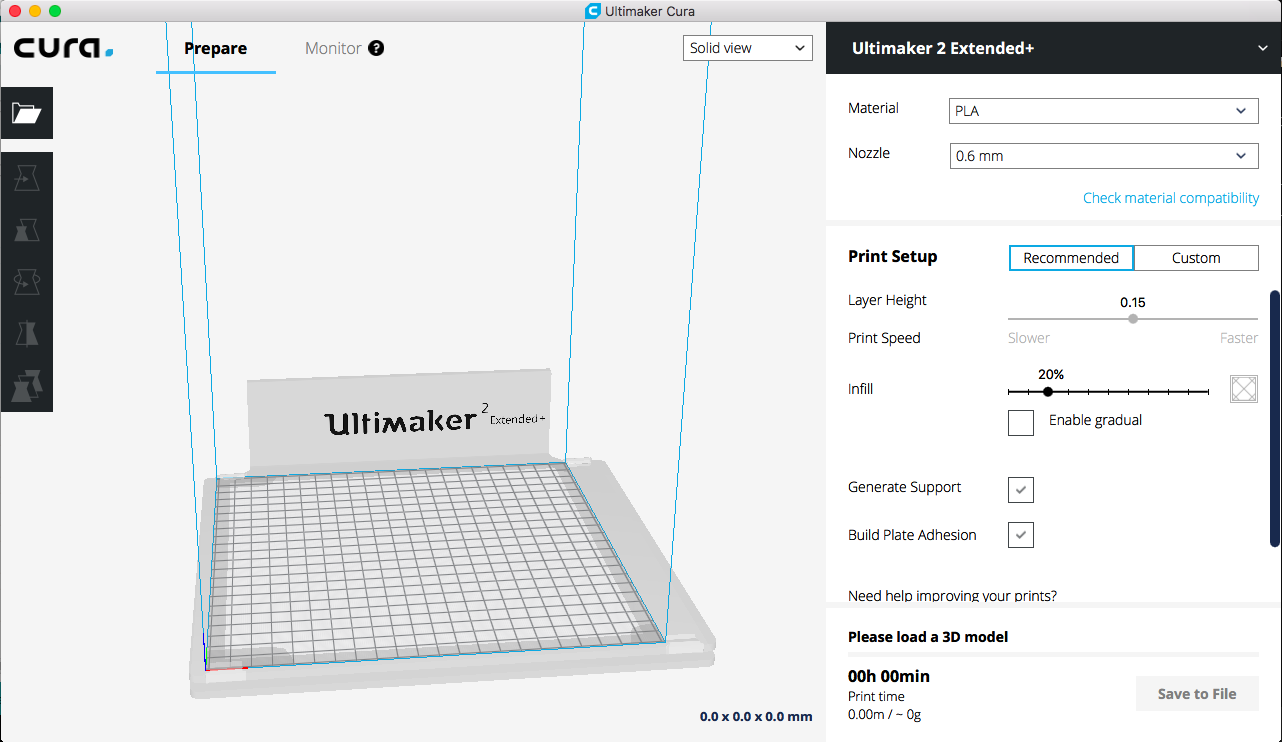The image size is (1282, 742).
Task: Open the Solid view dropdown
Action: tap(748, 48)
